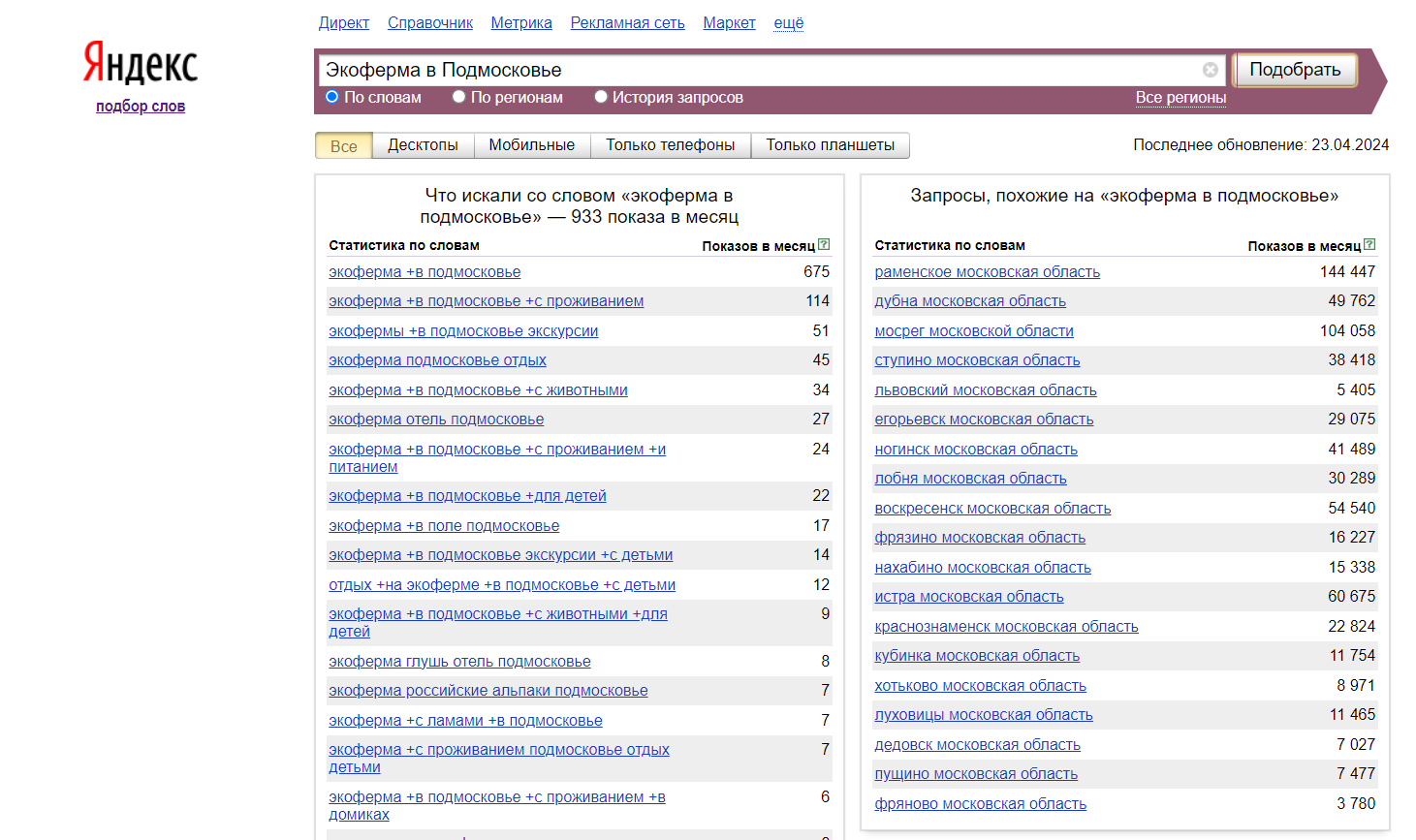1416x840 pixels.
Task: Open query 'экоферма +в подмосковье +для детей'
Action: pos(467,496)
